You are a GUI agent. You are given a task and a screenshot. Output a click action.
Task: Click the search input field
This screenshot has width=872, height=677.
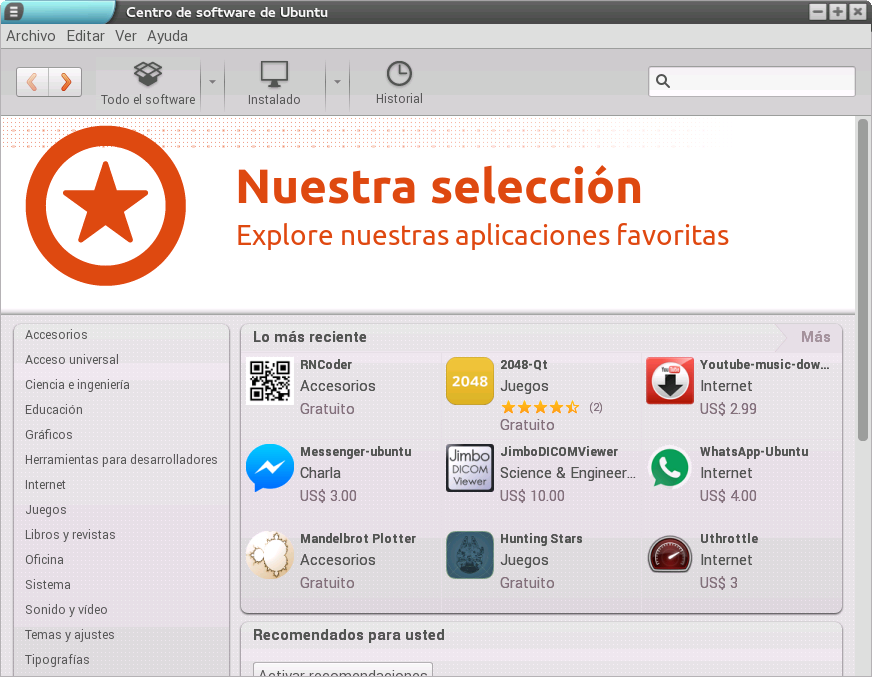[x=751, y=81]
